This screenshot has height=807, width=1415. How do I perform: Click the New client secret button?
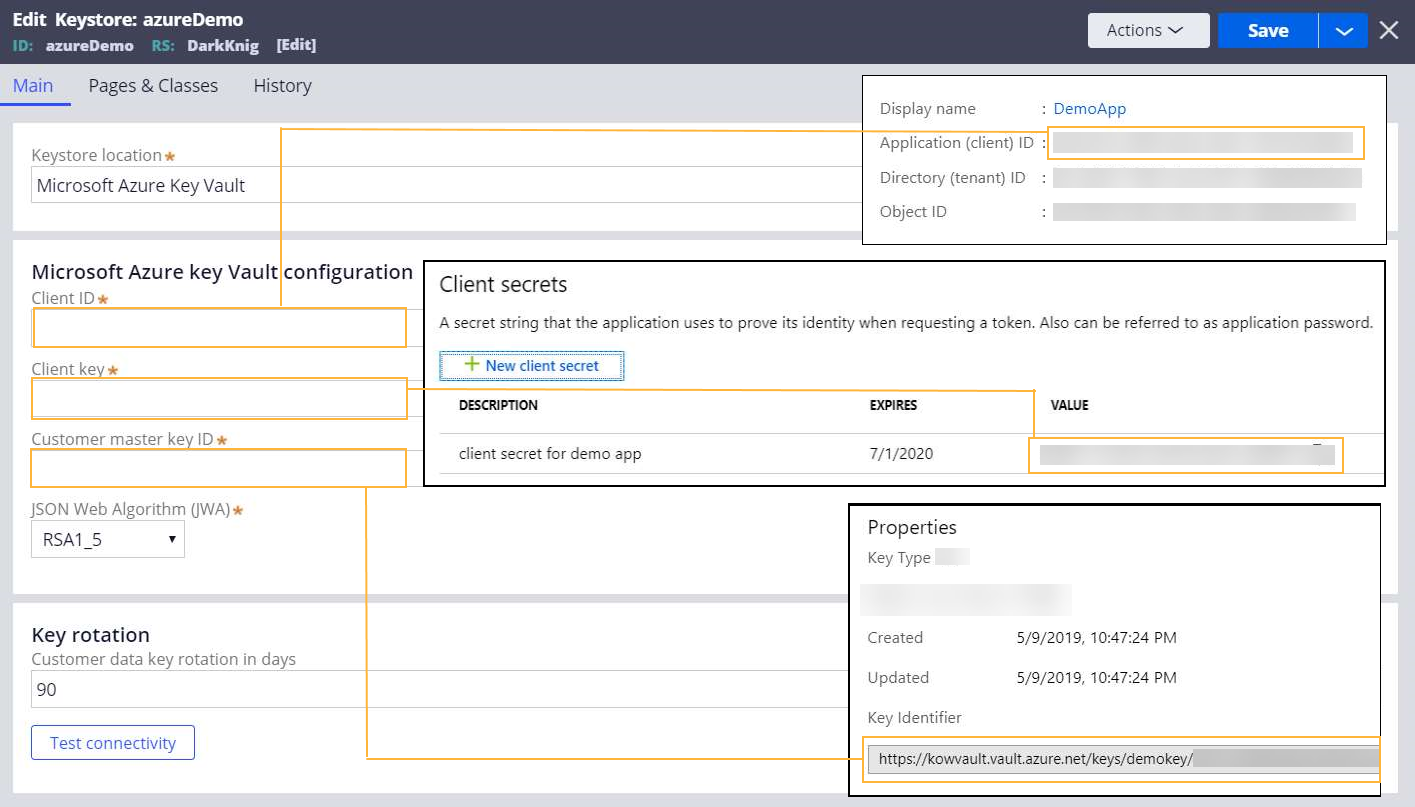[x=531, y=365]
